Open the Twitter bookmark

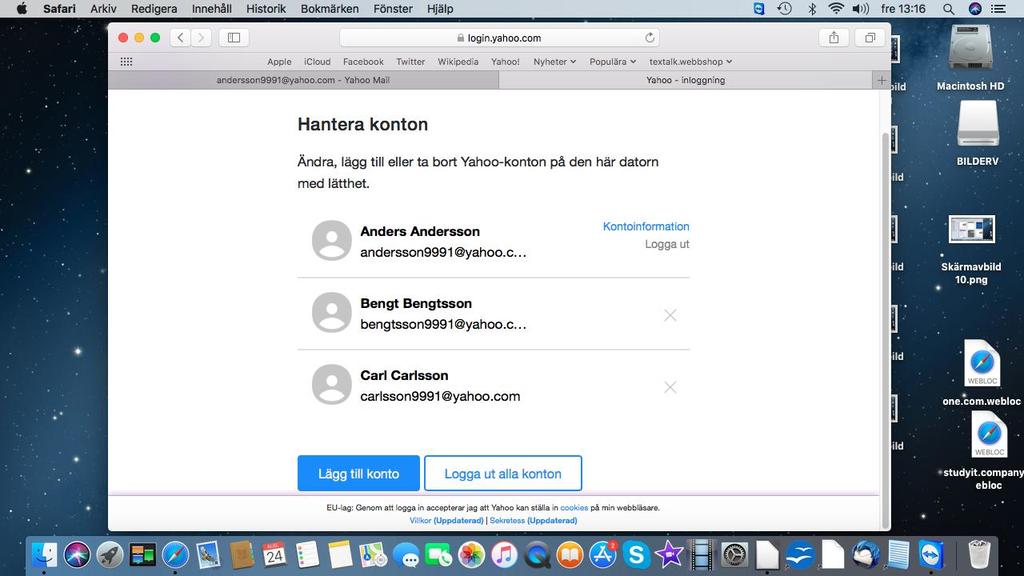pos(410,61)
